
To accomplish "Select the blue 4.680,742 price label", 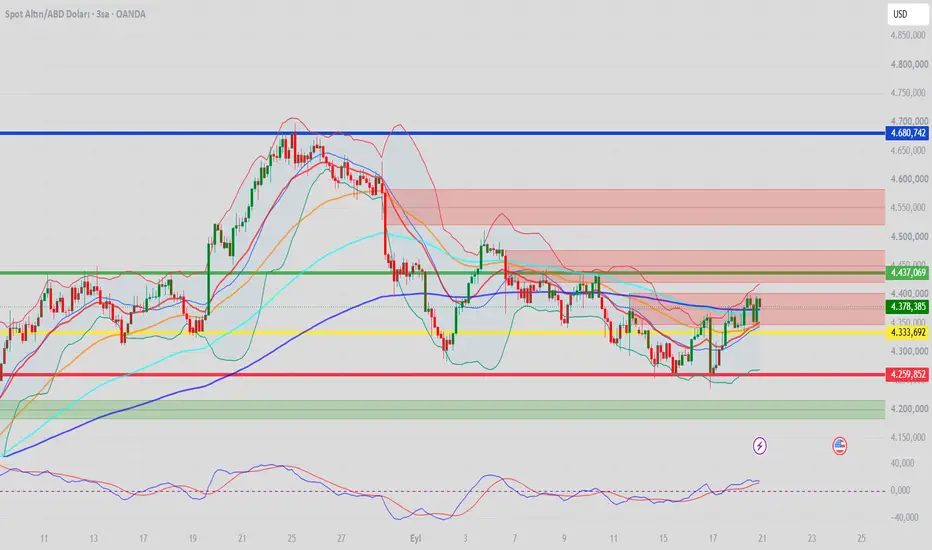I will tap(906, 133).
